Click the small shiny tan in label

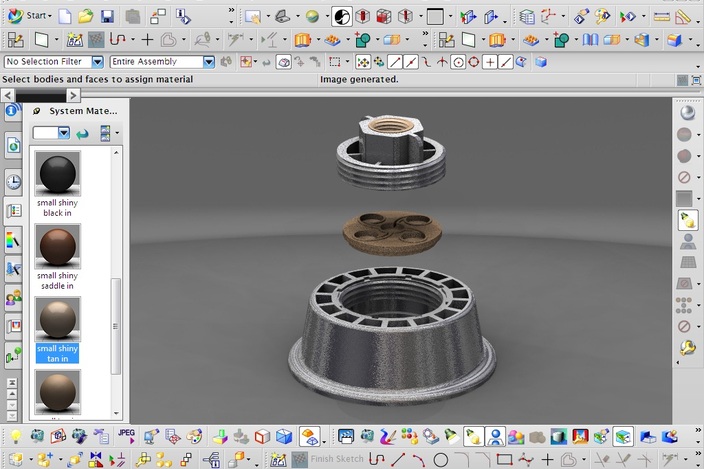(57, 352)
